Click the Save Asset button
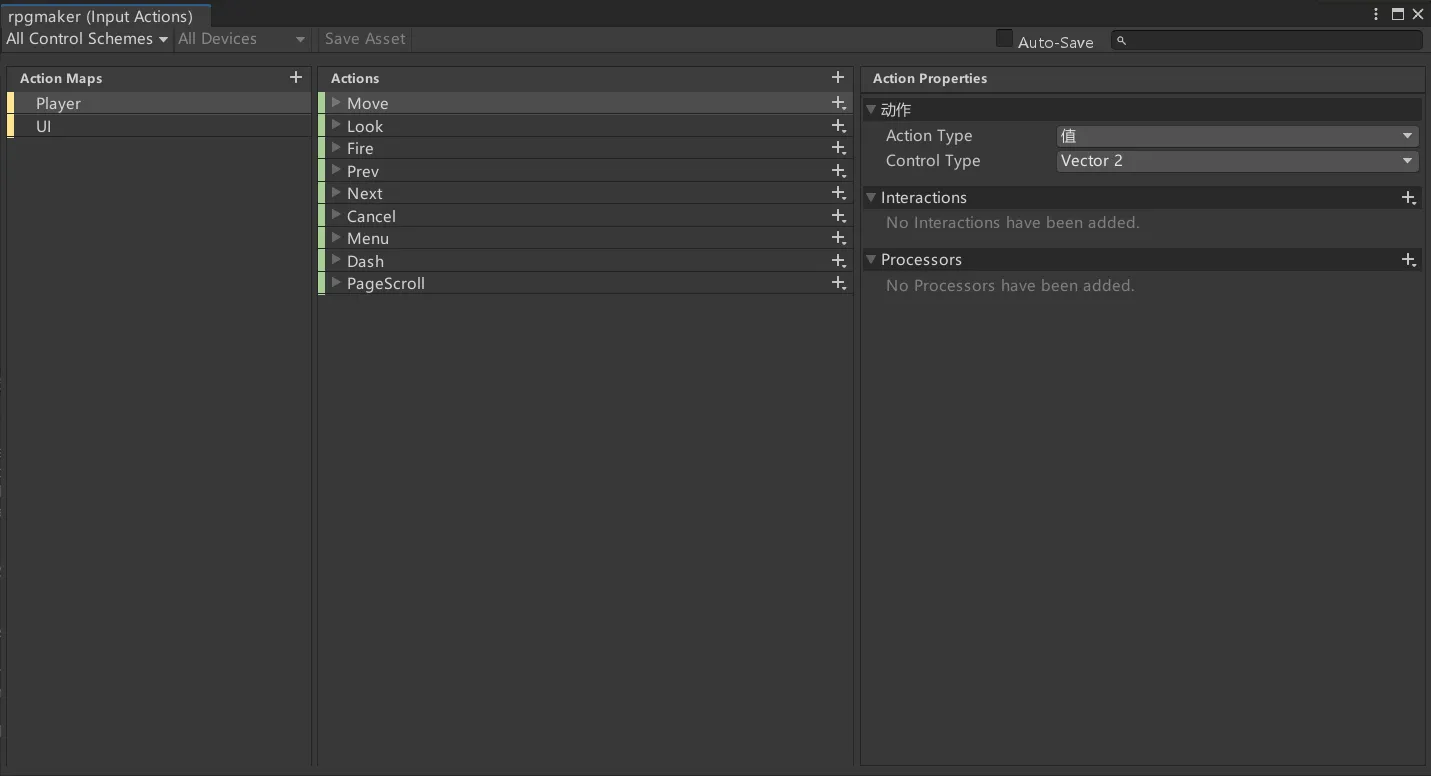Image resolution: width=1431 pixels, height=776 pixels. tap(365, 39)
